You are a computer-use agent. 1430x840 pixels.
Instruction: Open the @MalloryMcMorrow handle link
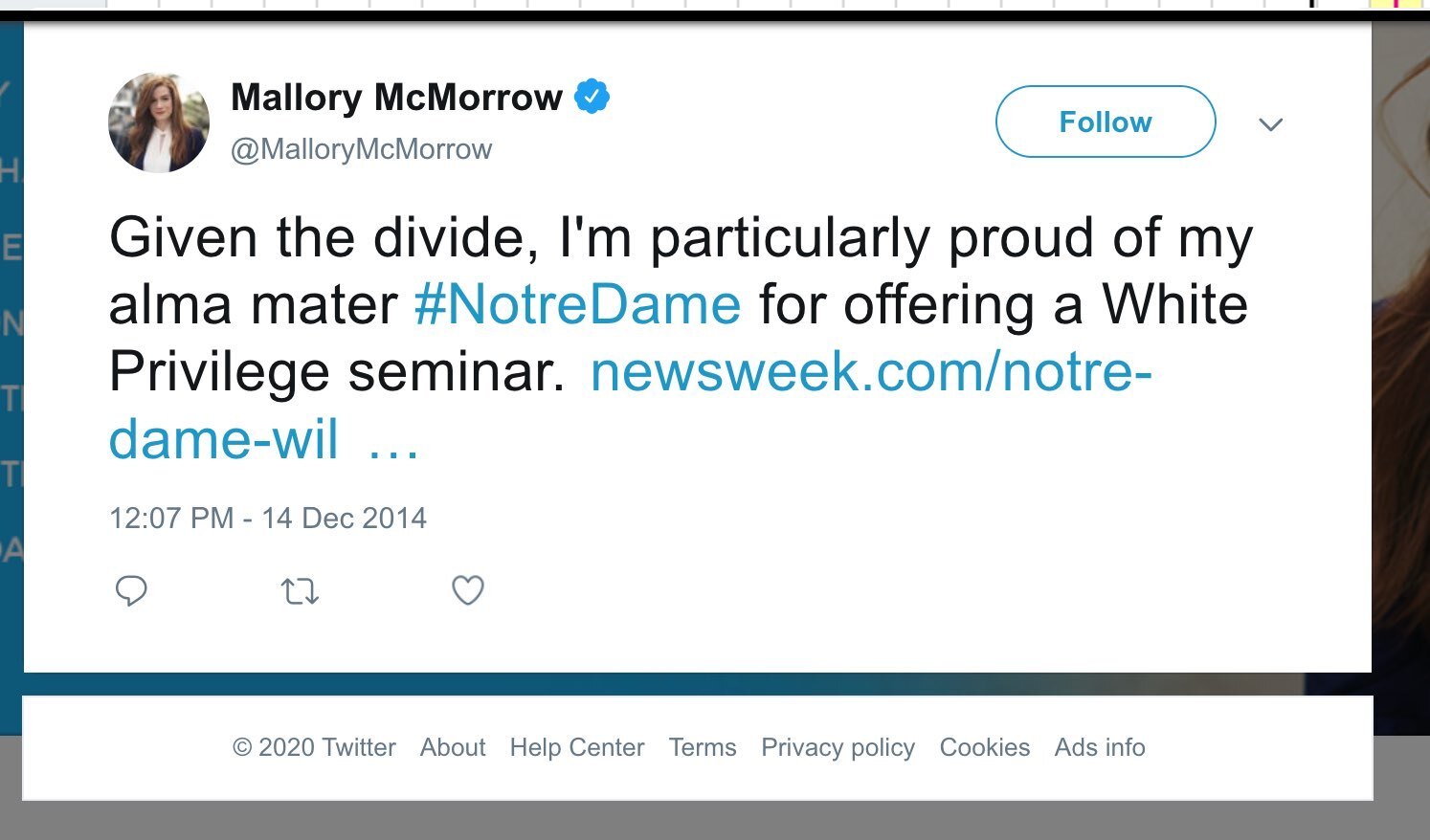pos(361,149)
